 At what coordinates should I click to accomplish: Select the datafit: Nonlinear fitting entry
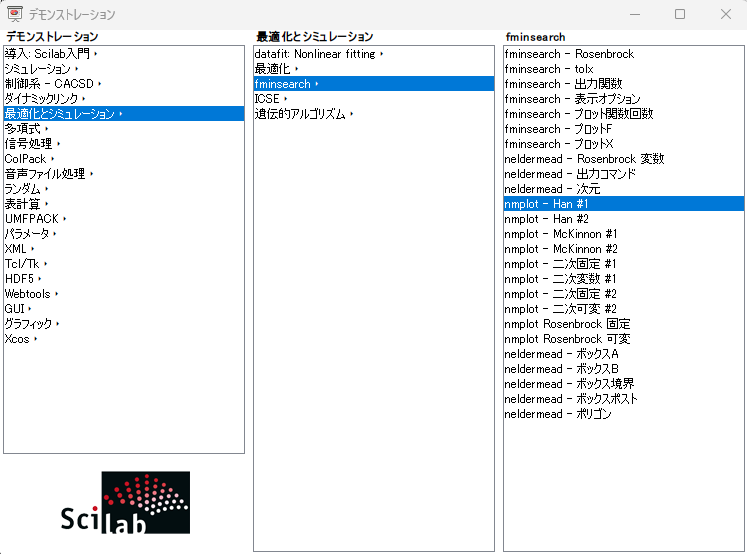[x=316, y=54]
